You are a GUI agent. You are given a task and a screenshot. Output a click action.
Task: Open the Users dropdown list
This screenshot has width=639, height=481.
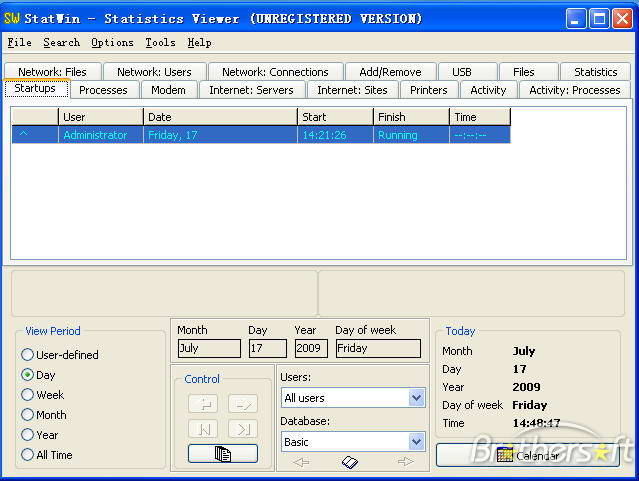pos(416,398)
